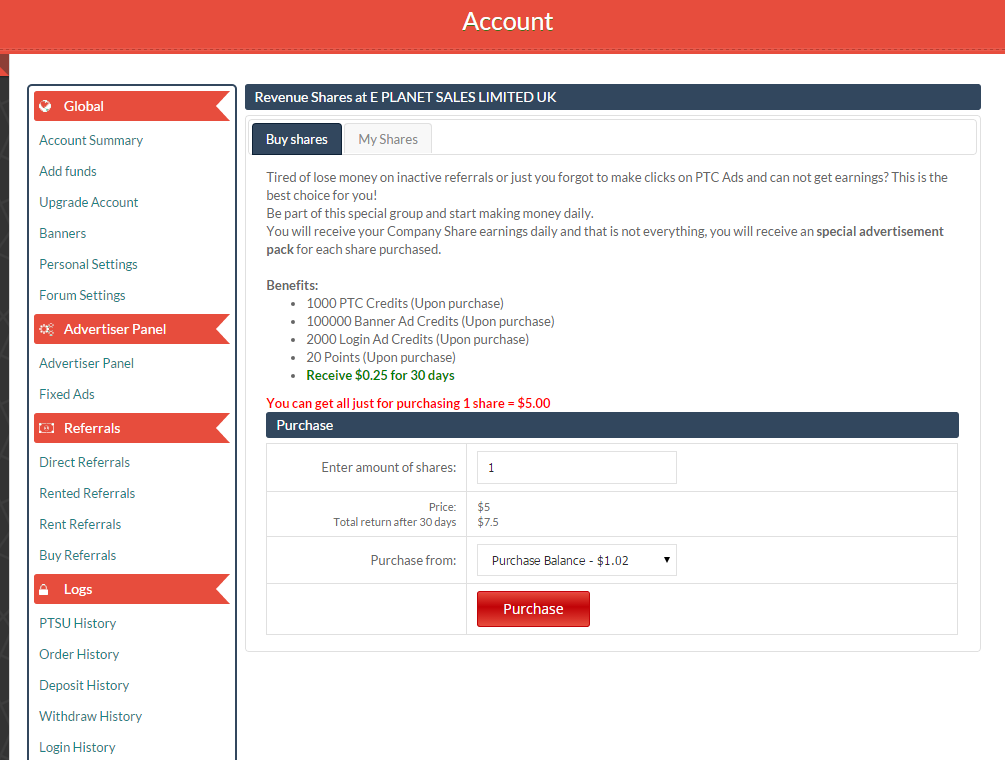1005x760 pixels.
Task: Open PTSU History log
Action: pos(78,624)
